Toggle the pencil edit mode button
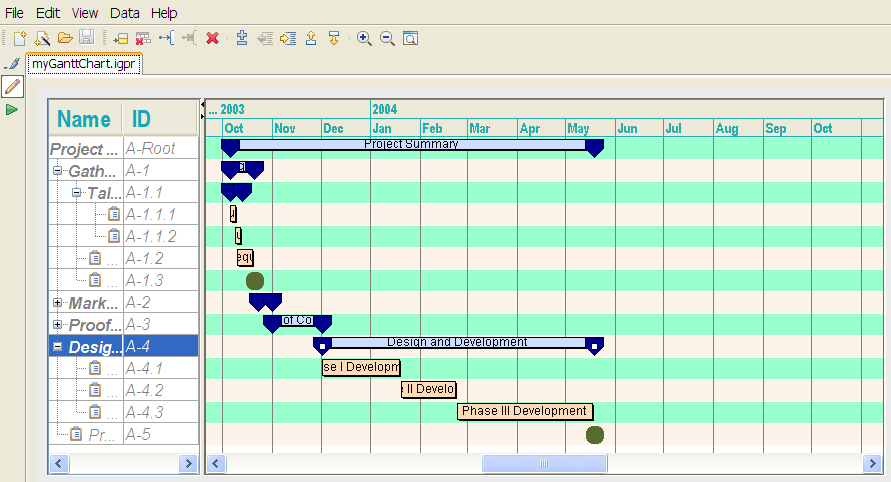Viewport: 891px width, 482px height. pyautogui.click(x=12, y=86)
